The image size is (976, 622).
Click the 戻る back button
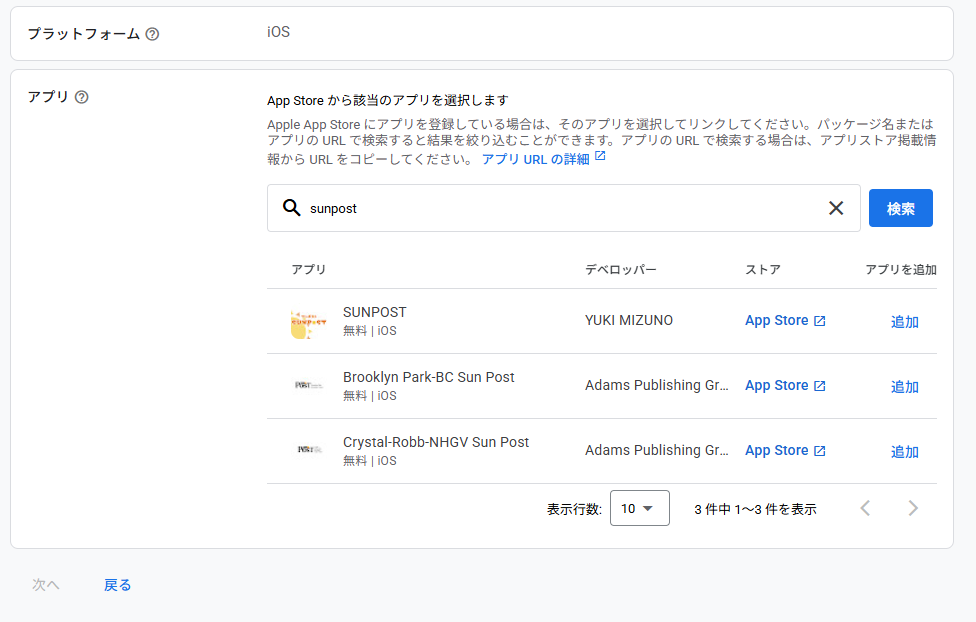click(117, 585)
